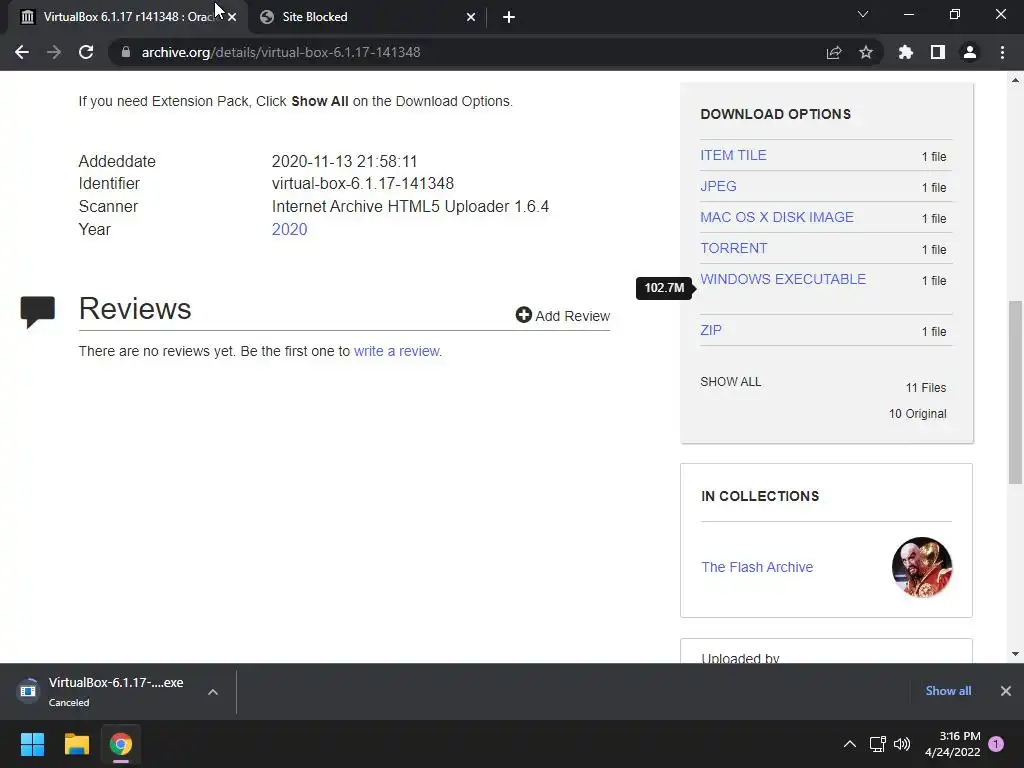Viewport: 1024px width, 768px height.
Task: Click the browser forward arrow
Action: tap(54, 52)
